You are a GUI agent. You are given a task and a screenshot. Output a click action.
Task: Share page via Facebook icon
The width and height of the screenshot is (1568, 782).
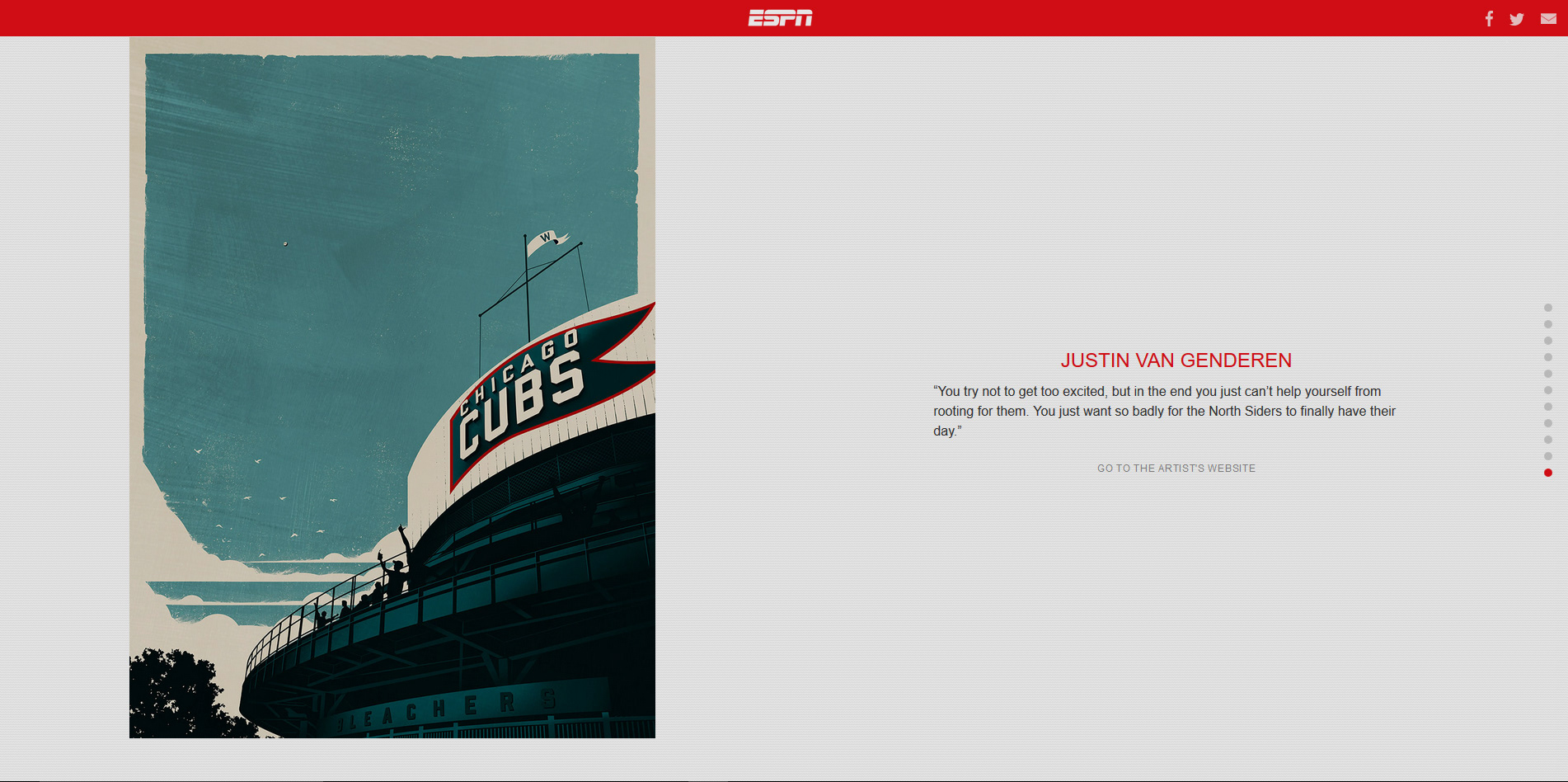1489,19
